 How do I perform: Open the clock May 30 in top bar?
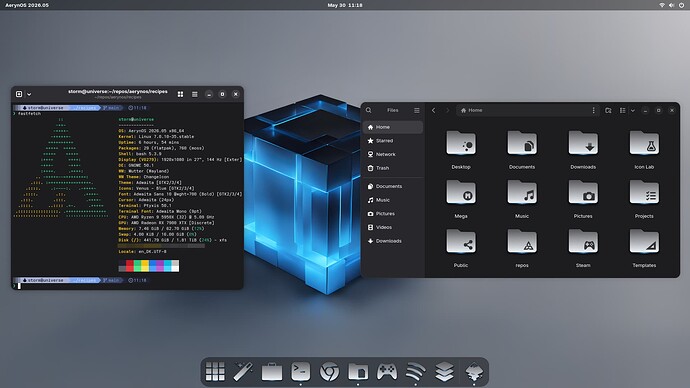point(345,5)
